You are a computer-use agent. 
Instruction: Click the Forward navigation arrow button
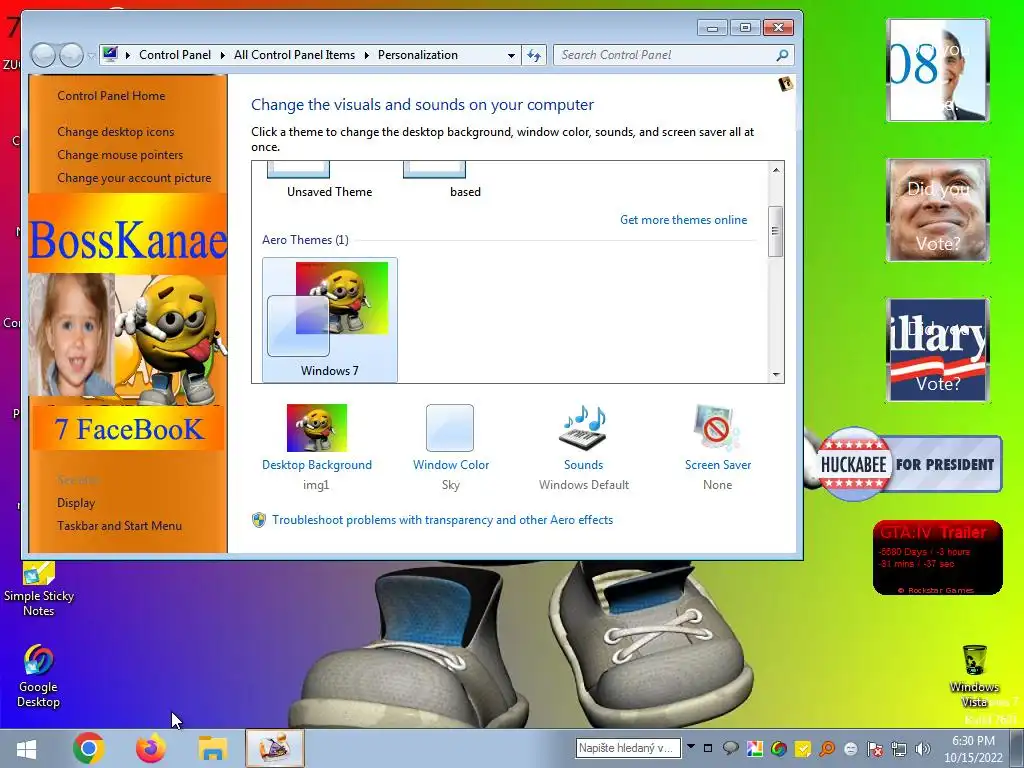(71, 56)
